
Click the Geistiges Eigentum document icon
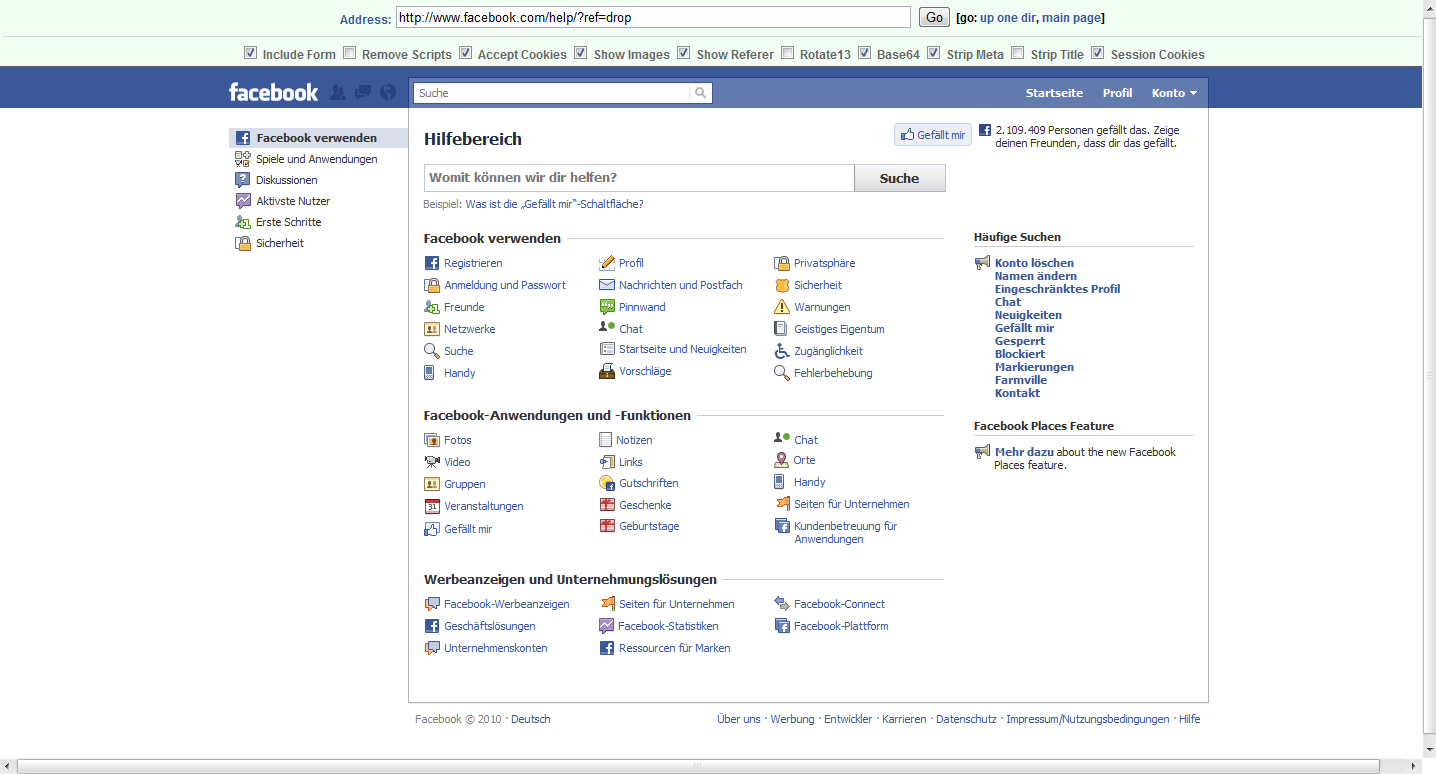[782, 329]
